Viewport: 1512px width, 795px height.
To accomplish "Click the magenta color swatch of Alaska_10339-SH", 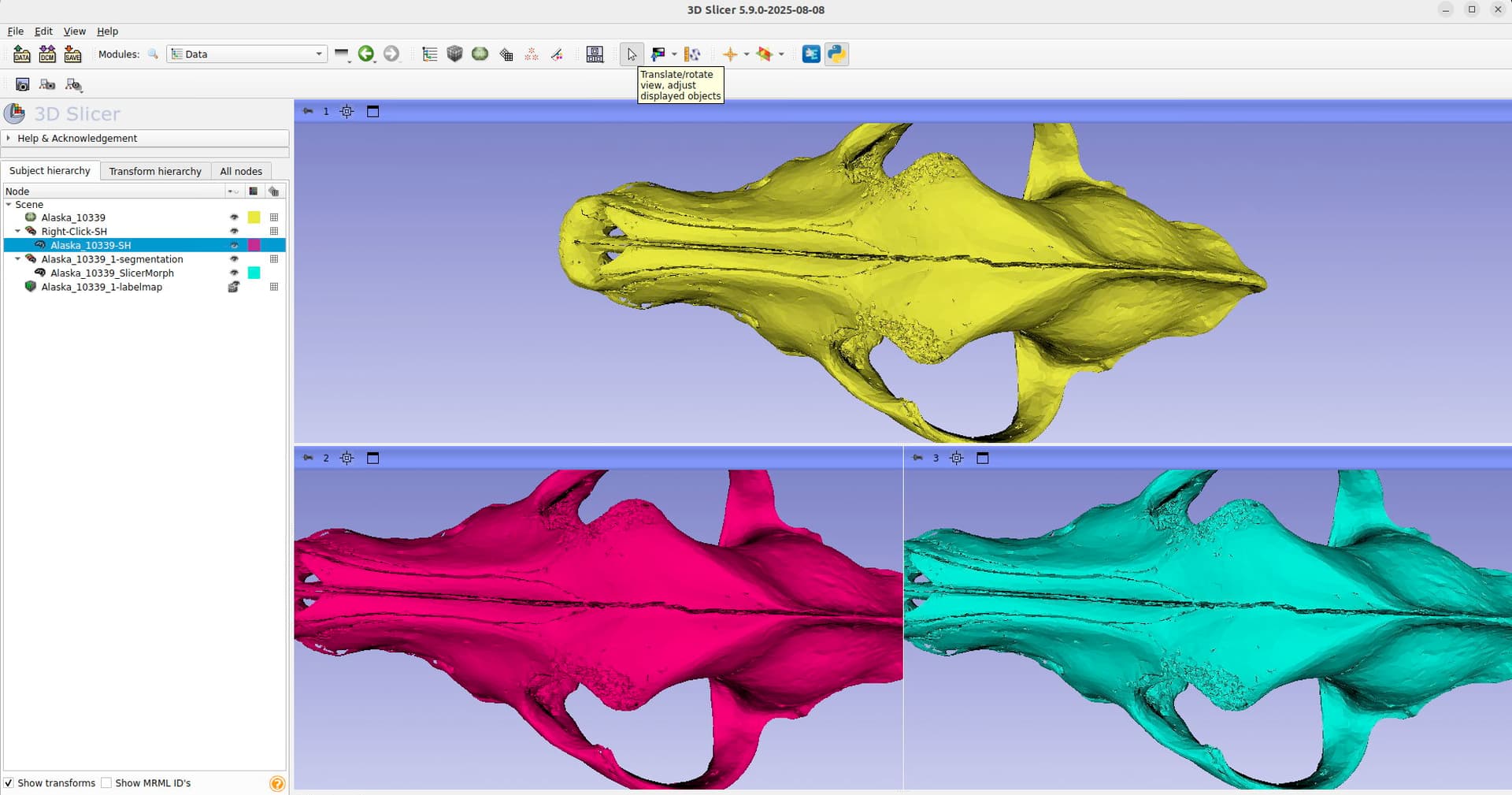I will [x=254, y=245].
